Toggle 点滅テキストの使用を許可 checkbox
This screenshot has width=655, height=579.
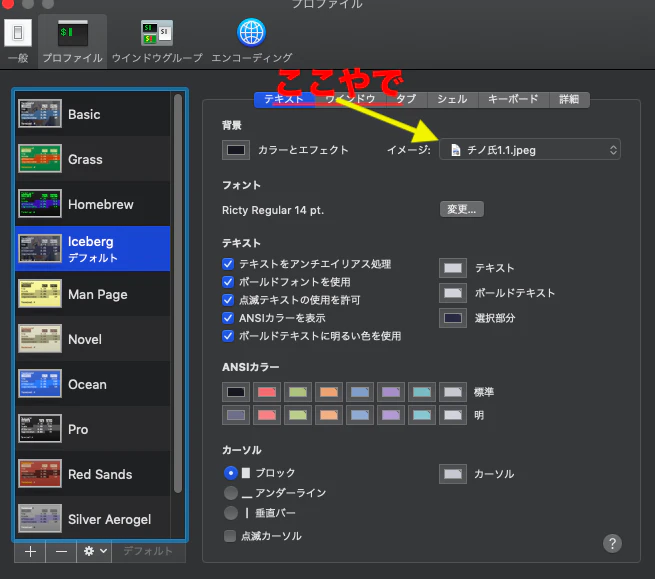(228, 300)
